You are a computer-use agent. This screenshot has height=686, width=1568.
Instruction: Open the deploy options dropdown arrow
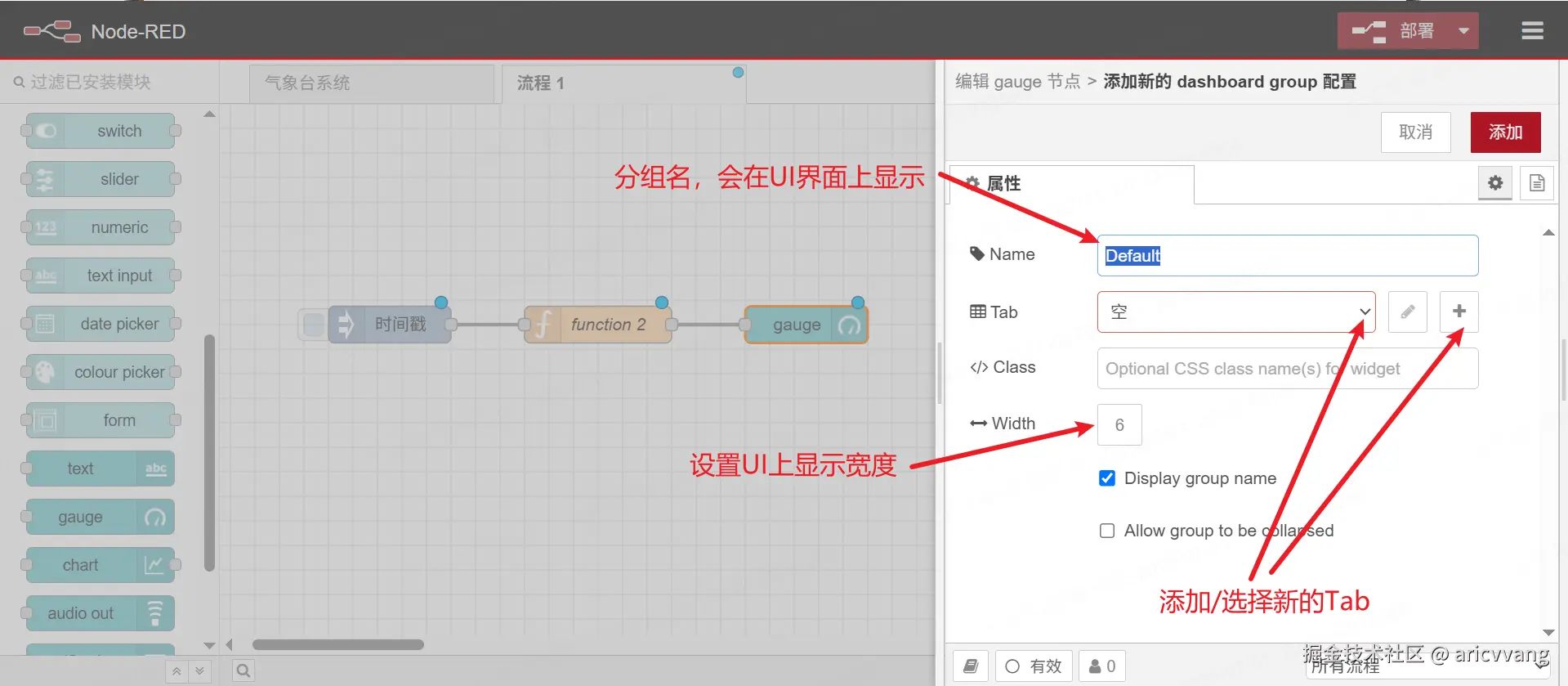[1463, 31]
